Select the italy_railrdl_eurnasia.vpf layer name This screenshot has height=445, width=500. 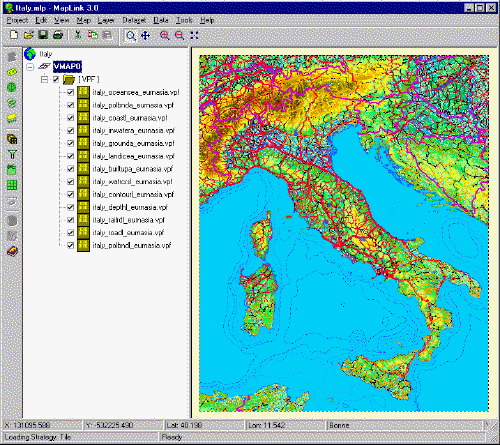(x=129, y=220)
